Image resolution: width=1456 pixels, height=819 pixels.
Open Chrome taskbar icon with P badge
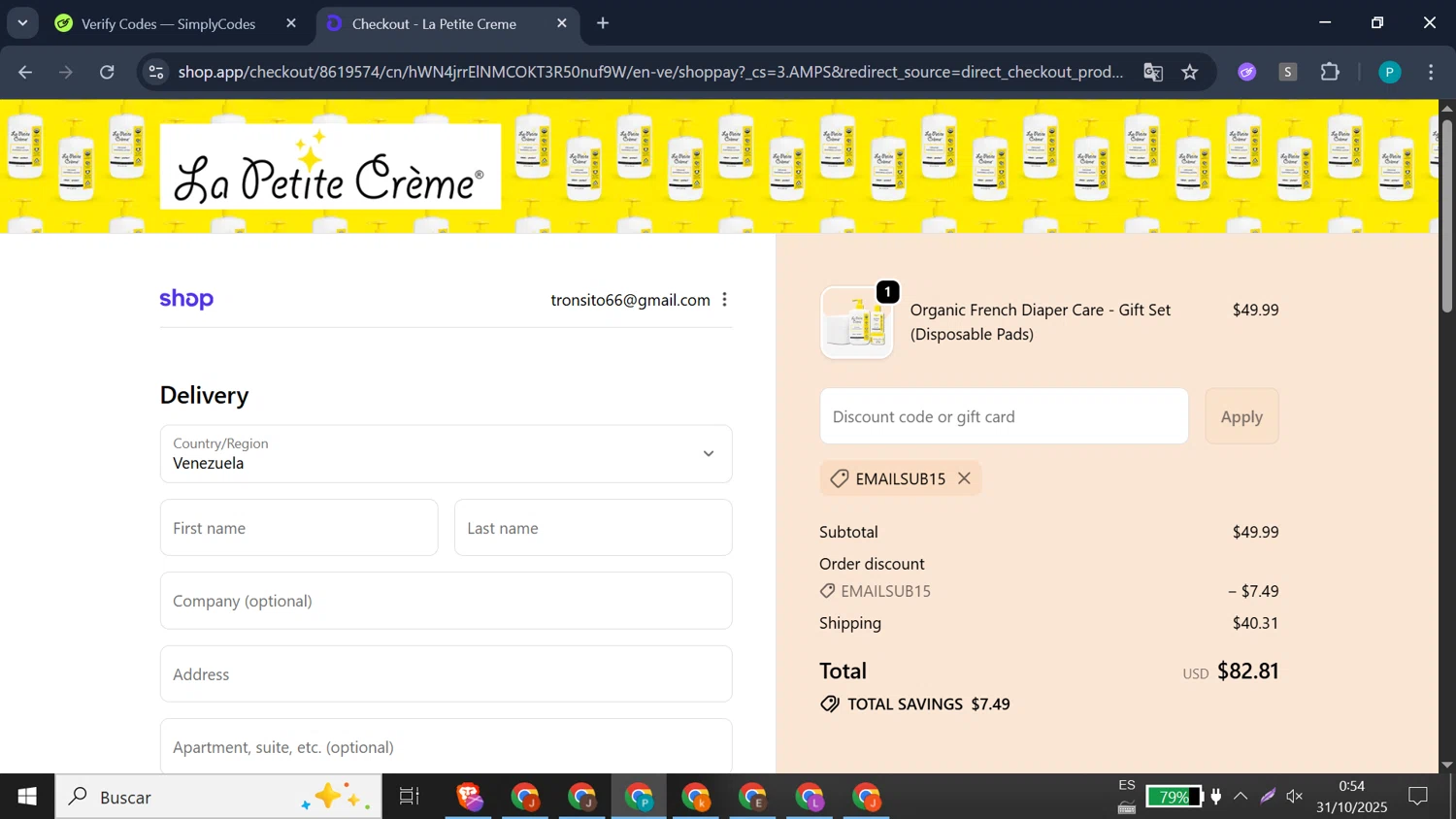click(640, 797)
